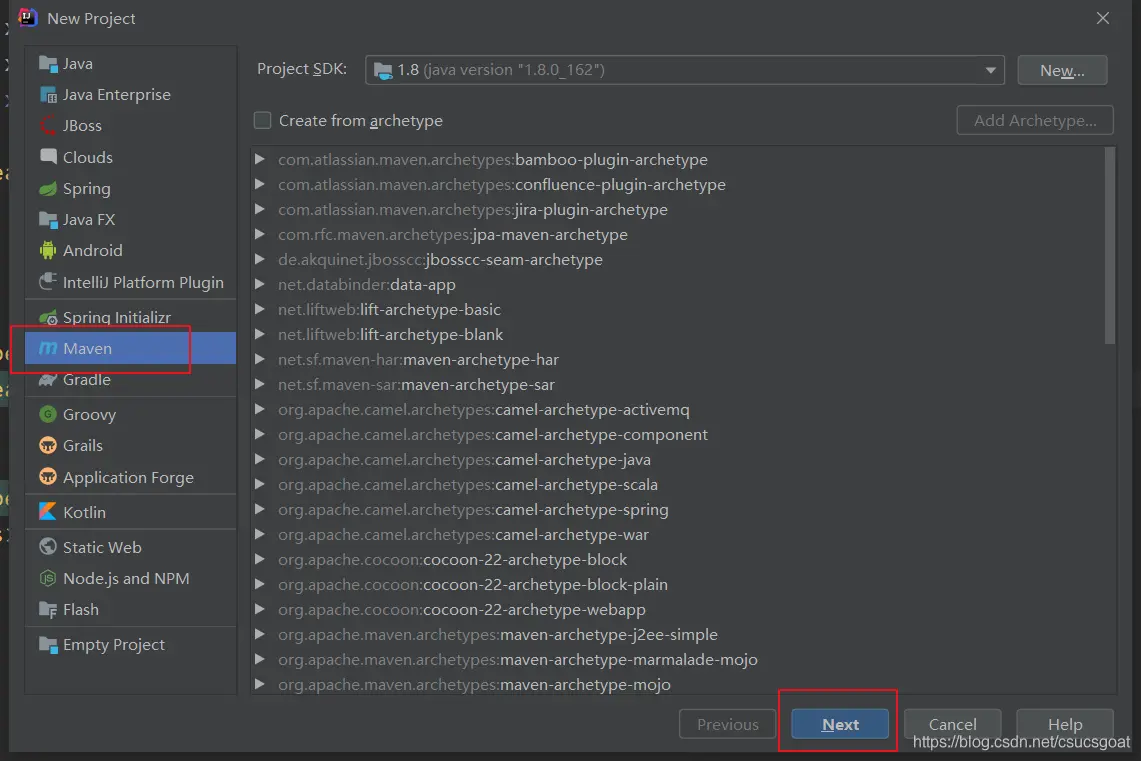Click the Spring leaf icon
Image resolution: width=1141 pixels, height=761 pixels.
pos(48,189)
